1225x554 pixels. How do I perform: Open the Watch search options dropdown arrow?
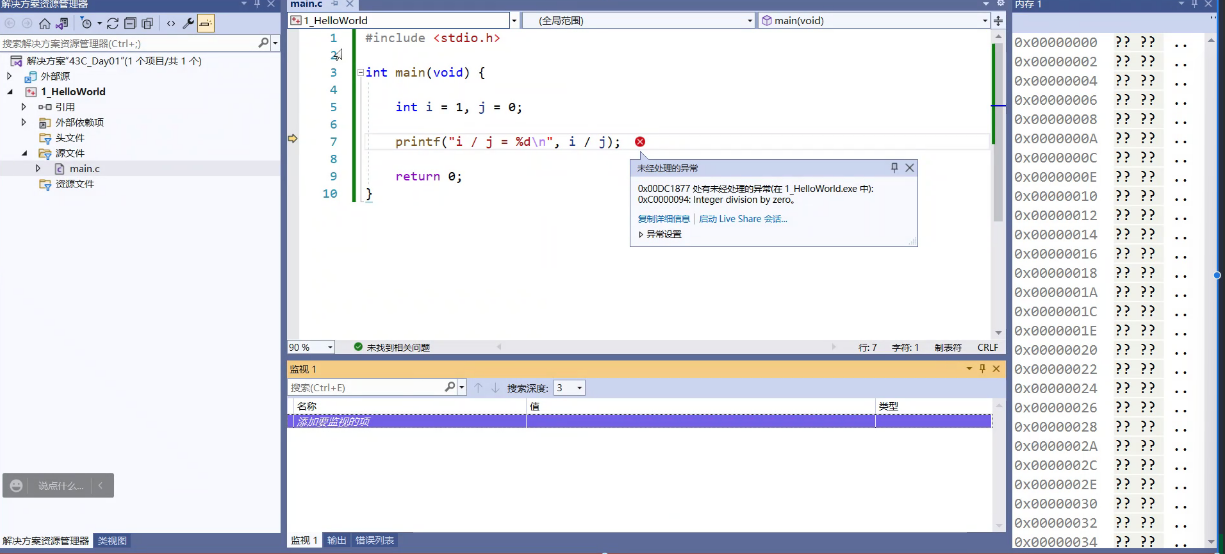(x=462, y=387)
